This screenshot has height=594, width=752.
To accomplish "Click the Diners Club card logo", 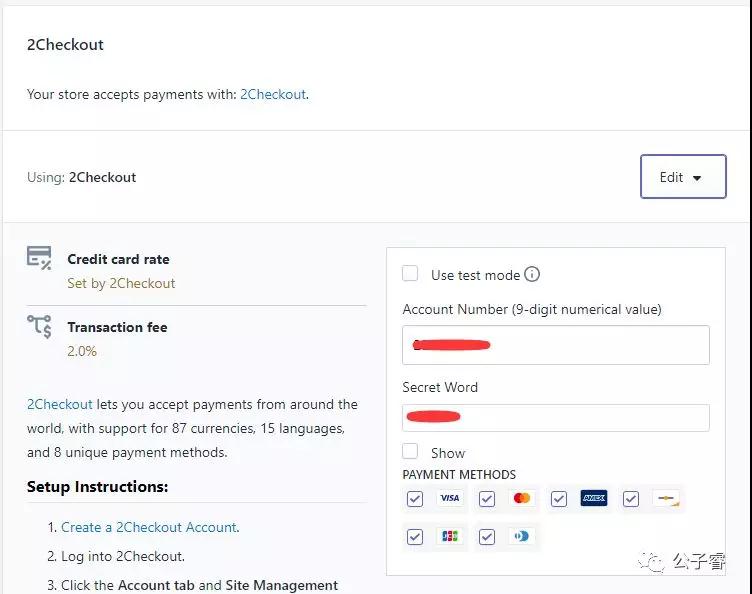I will pos(522,536).
